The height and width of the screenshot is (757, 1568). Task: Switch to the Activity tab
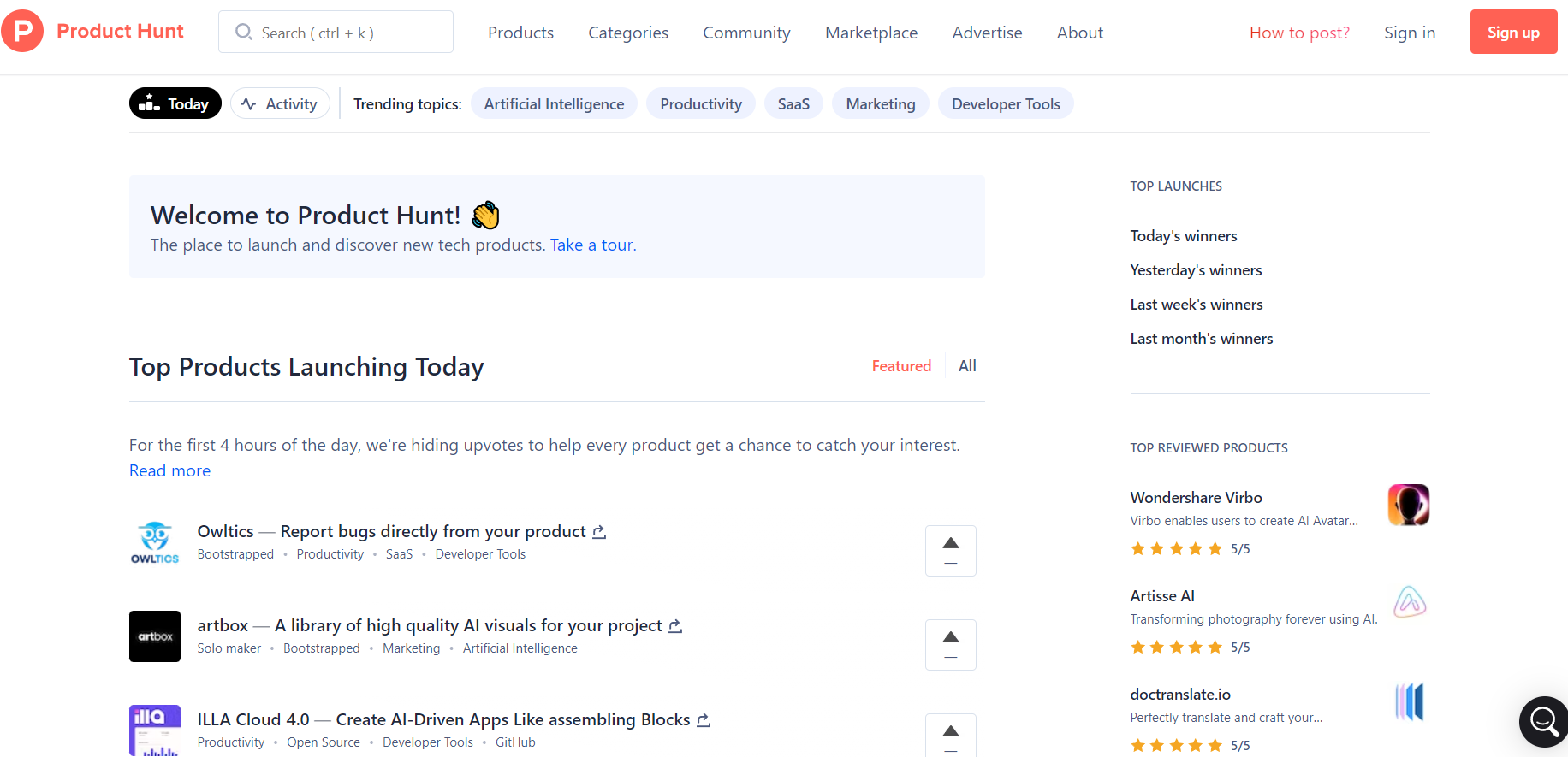tap(280, 103)
